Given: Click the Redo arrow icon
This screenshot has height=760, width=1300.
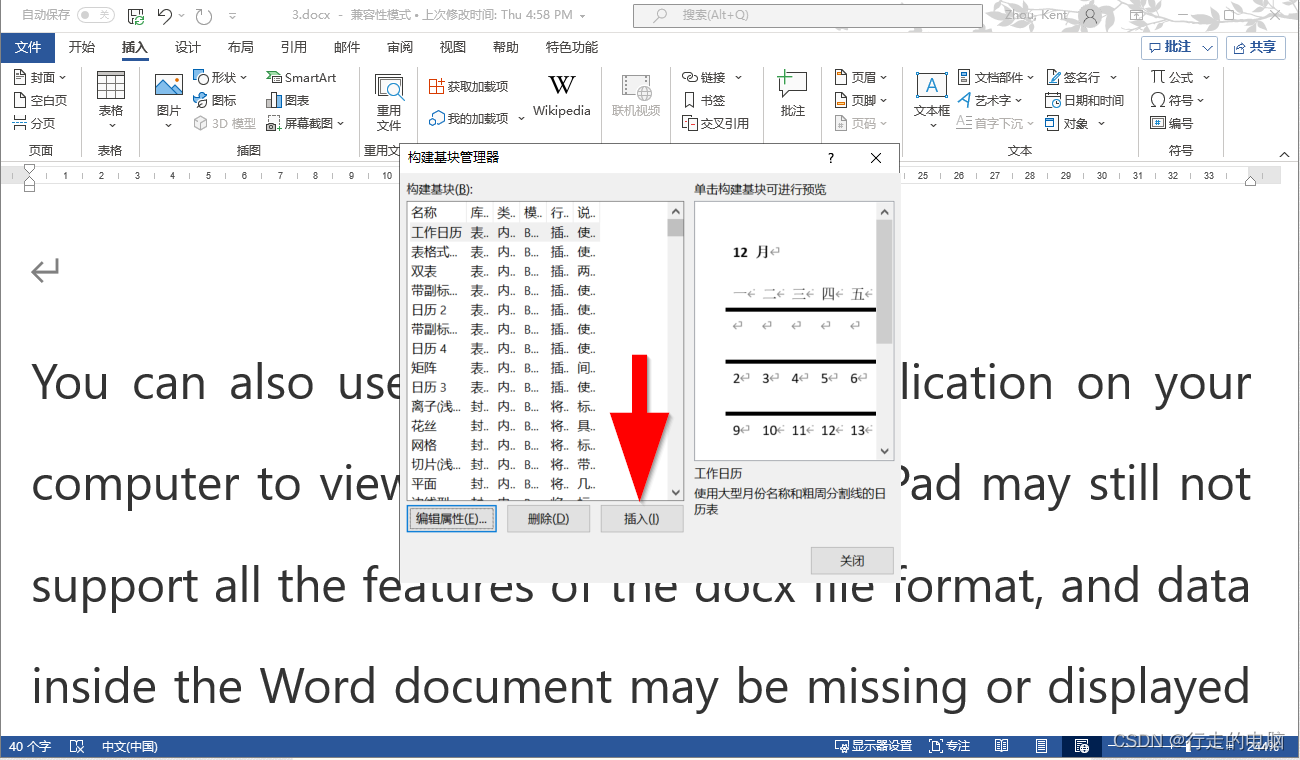Looking at the screenshot, I should tap(204, 16).
